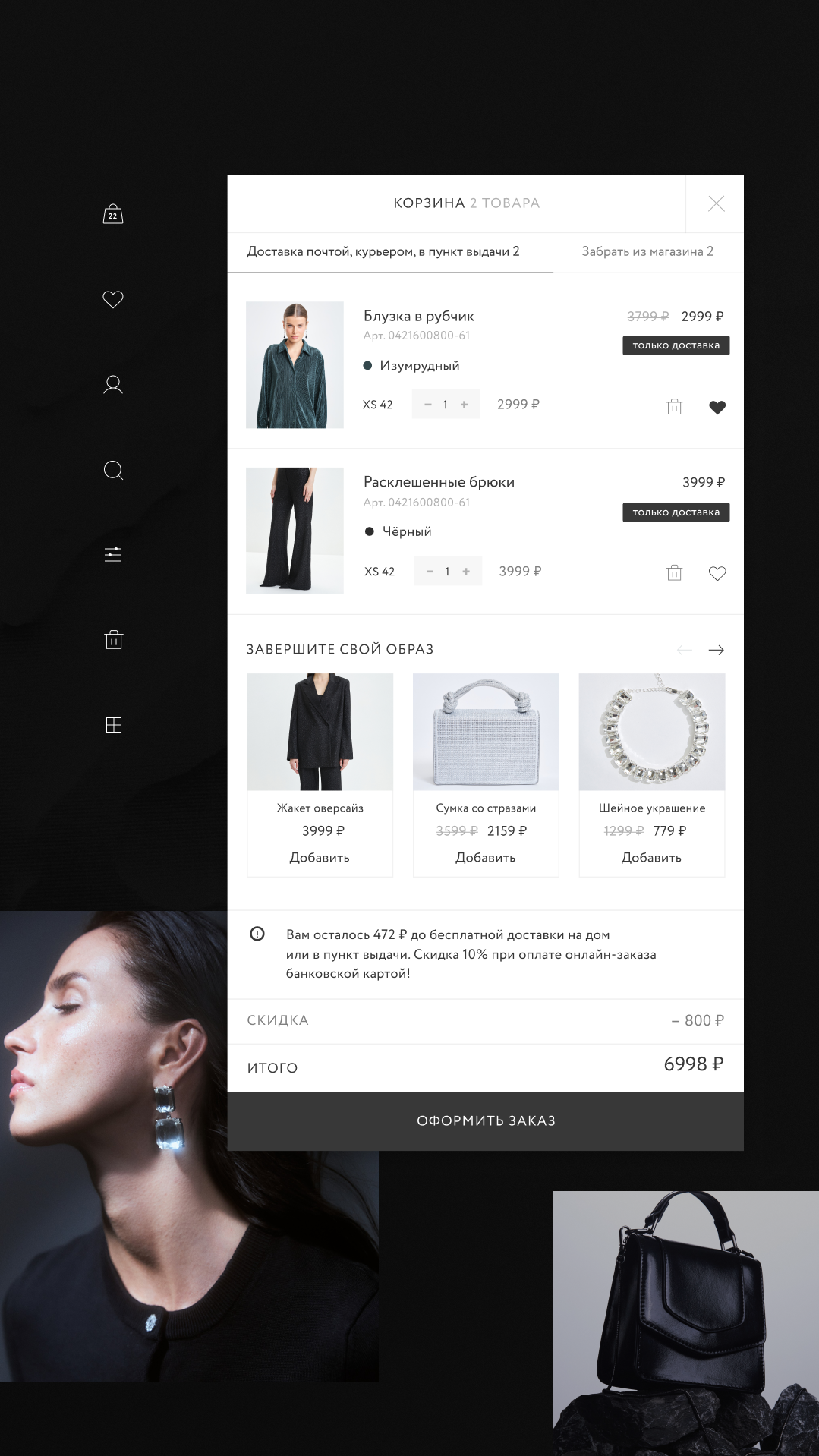
Task: Increase quantity of Блузка в рубчик
Action: pyautogui.click(x=465, y=405)
